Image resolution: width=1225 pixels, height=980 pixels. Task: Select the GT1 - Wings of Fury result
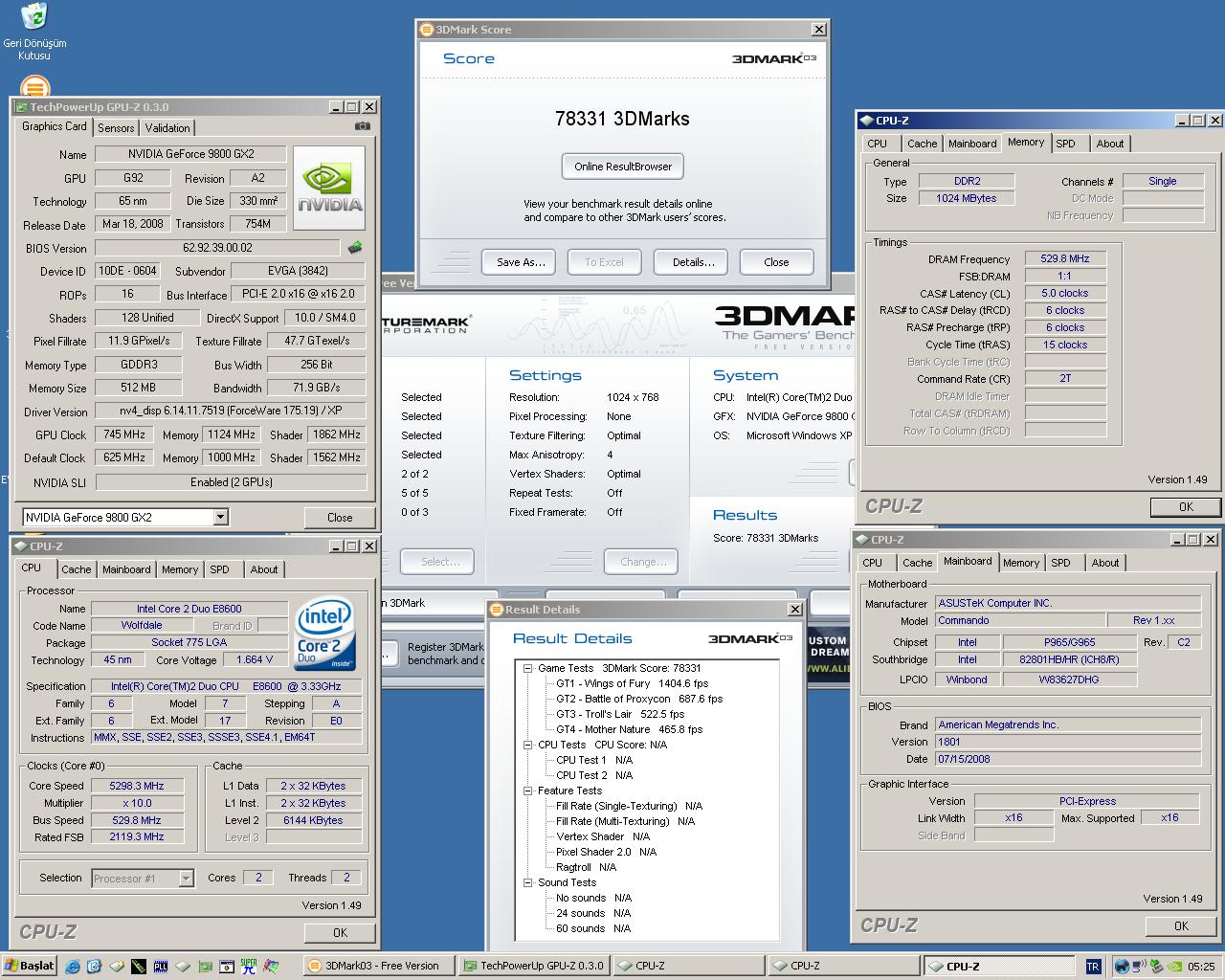(x=632, y=684)
